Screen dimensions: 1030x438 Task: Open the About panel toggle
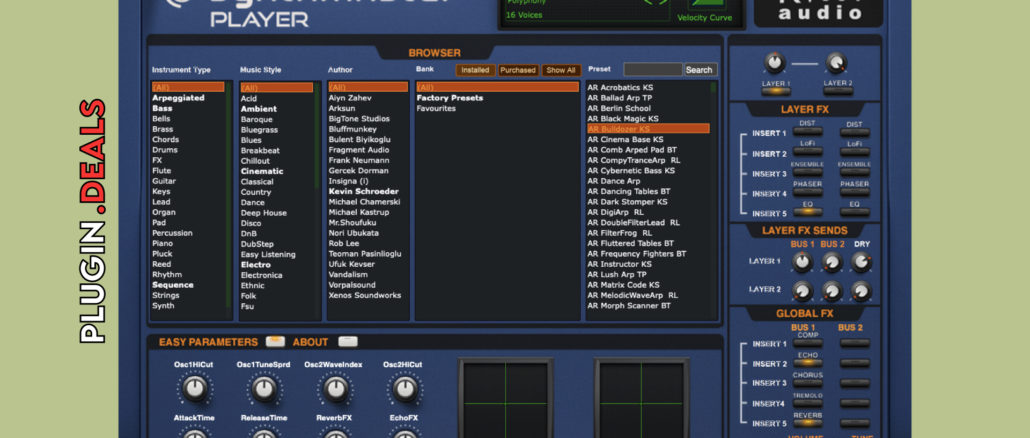tap(348, 341)
